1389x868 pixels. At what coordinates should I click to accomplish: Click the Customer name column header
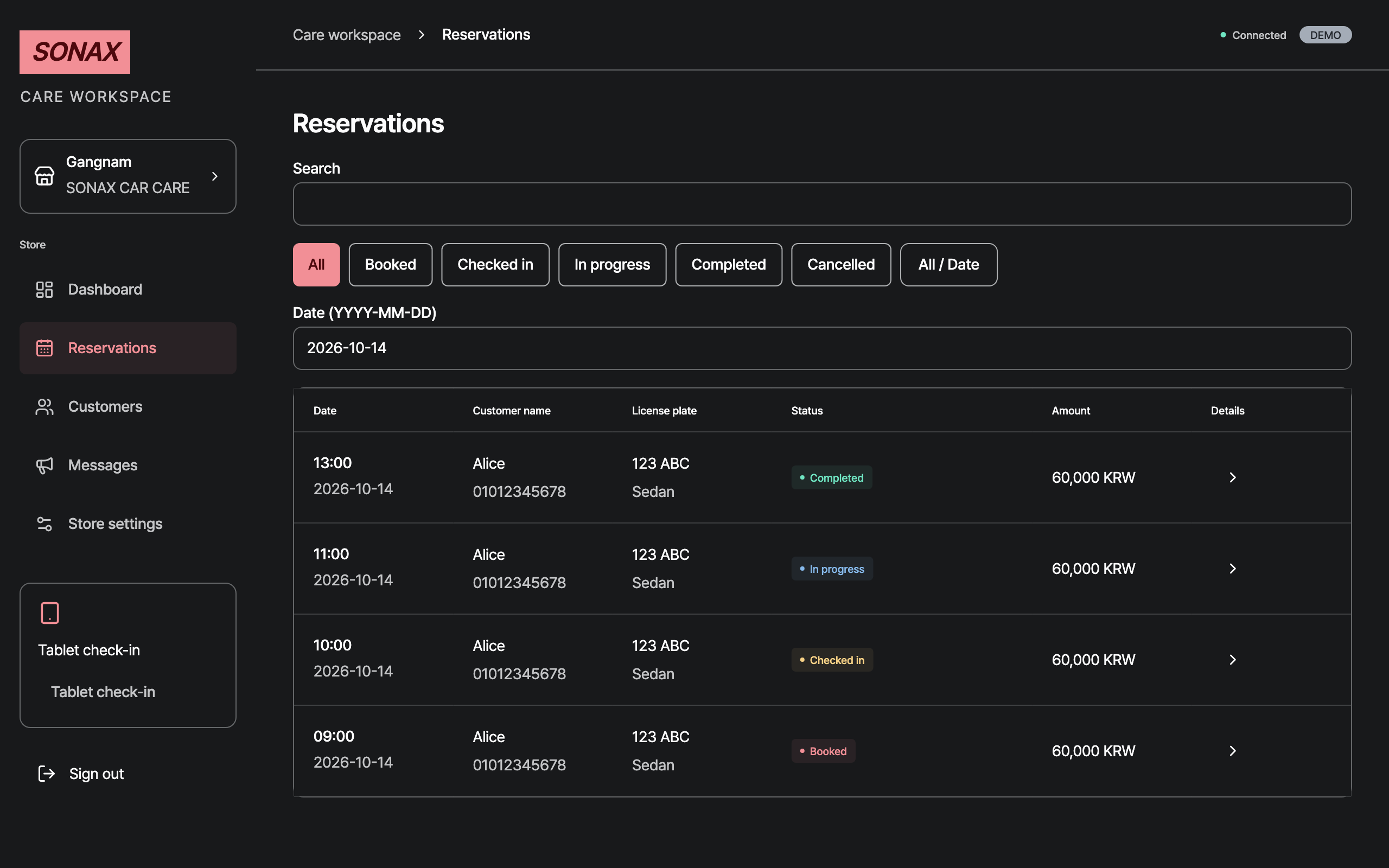tap(512, 411)
